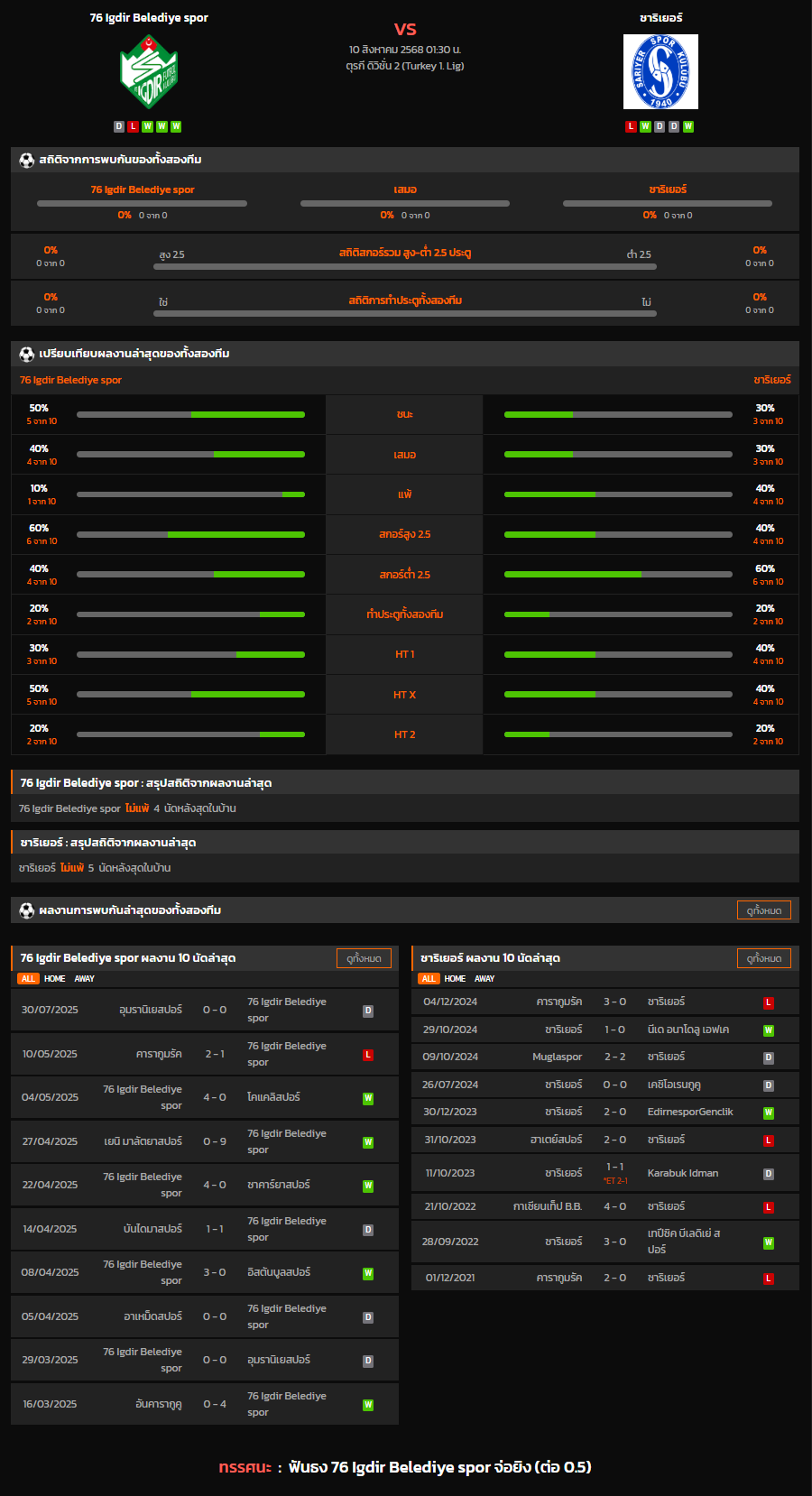Click the L badge for the 31/10/2023 match
Image resolution: width=812 pixels, height=1496 pixels.
tap(769, 1140)
